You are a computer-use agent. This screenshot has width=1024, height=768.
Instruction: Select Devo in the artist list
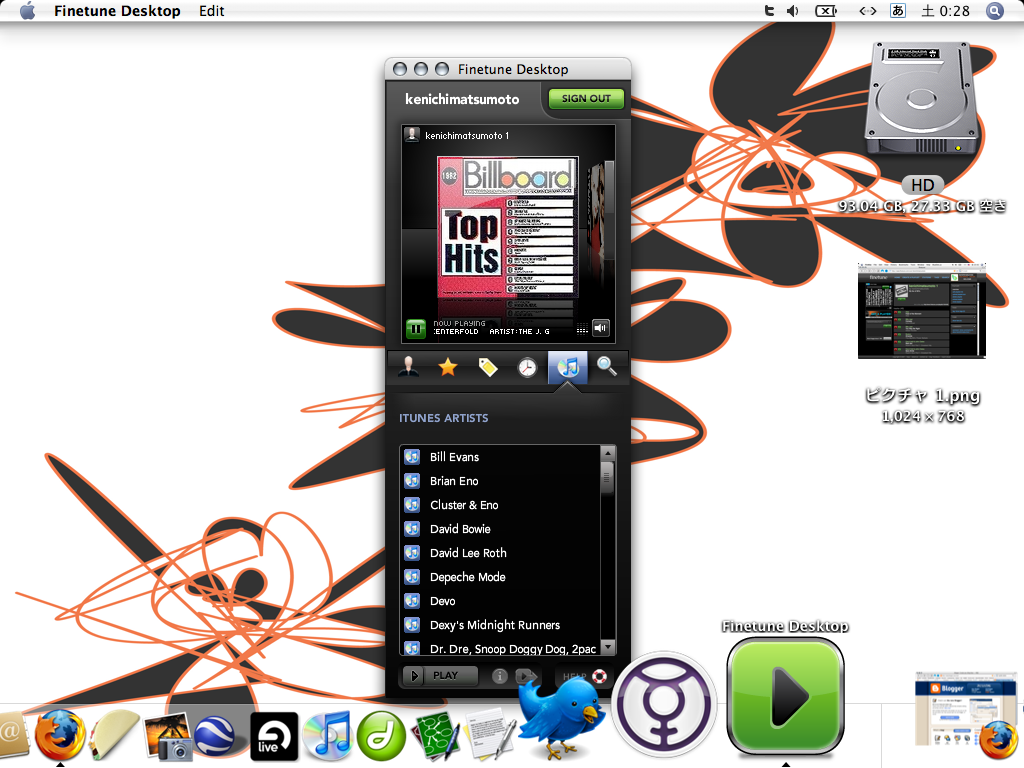pyautogui.click(x=500, y=601)
